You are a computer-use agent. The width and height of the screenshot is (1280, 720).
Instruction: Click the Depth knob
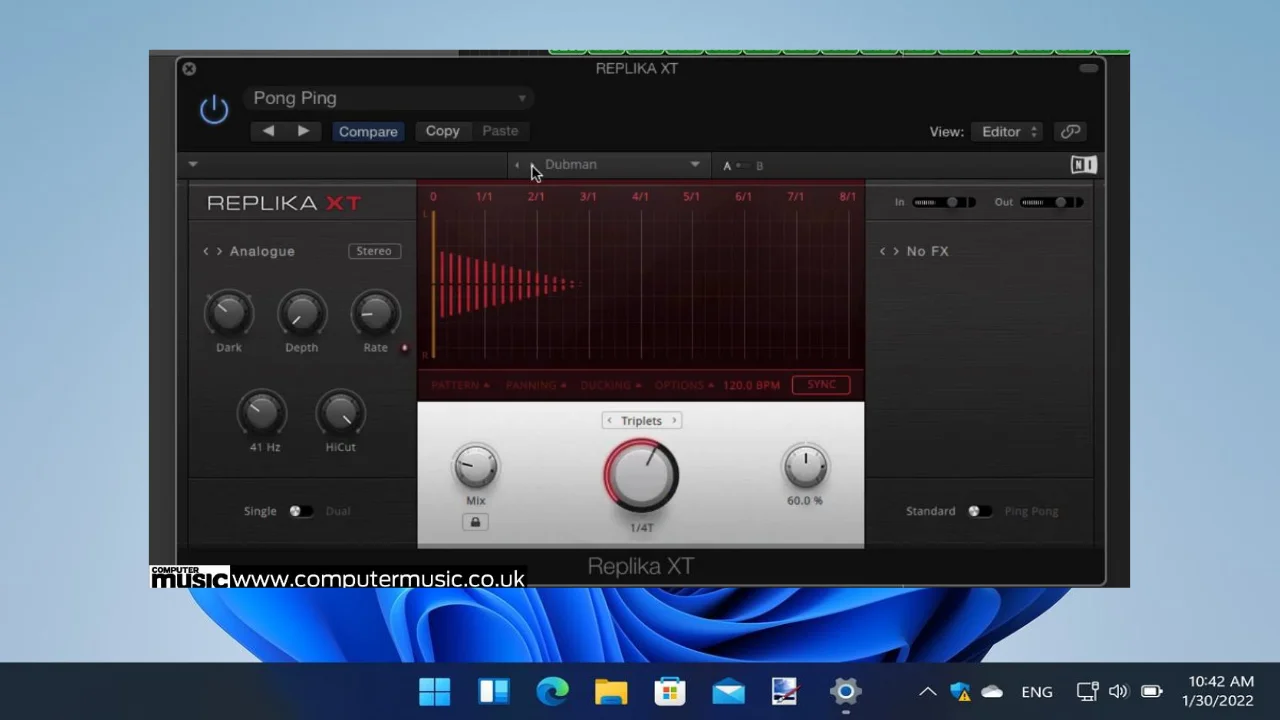click(302, 313)
